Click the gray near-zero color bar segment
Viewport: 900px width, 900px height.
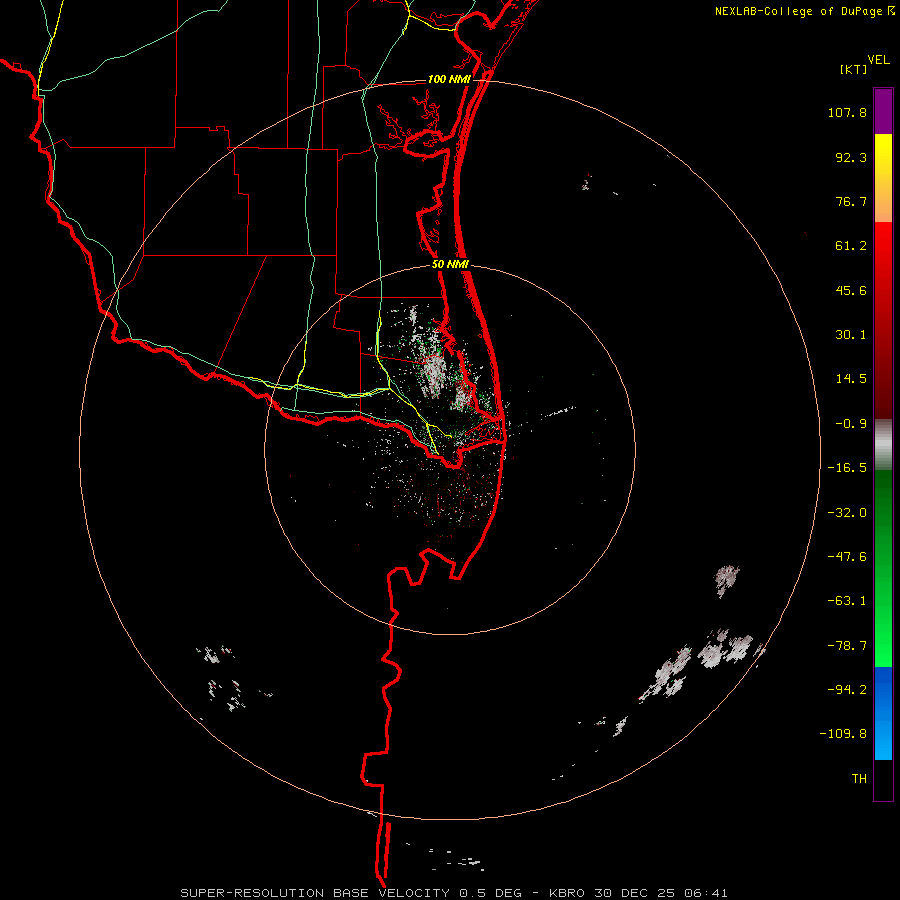point(883,445)
